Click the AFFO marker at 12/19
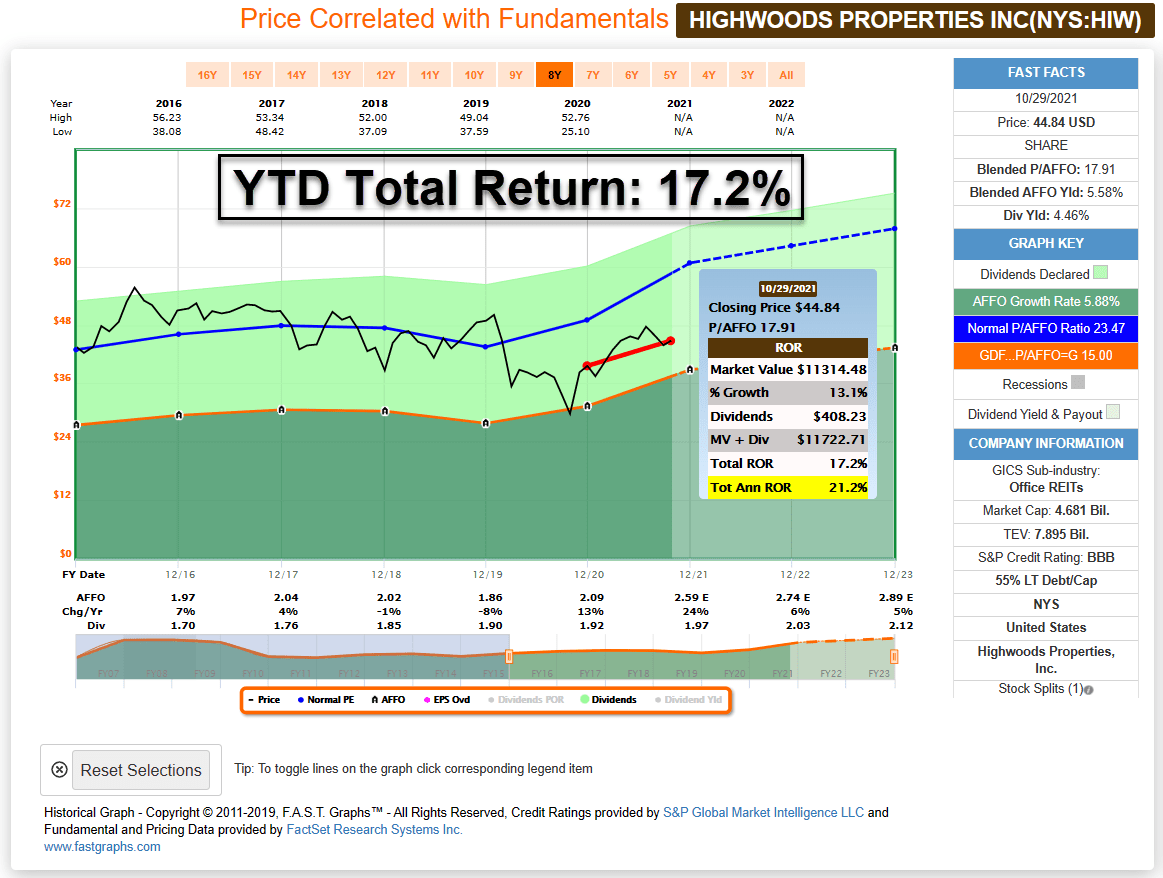This screenshot has height=878, width=1163. coord(485,423)
